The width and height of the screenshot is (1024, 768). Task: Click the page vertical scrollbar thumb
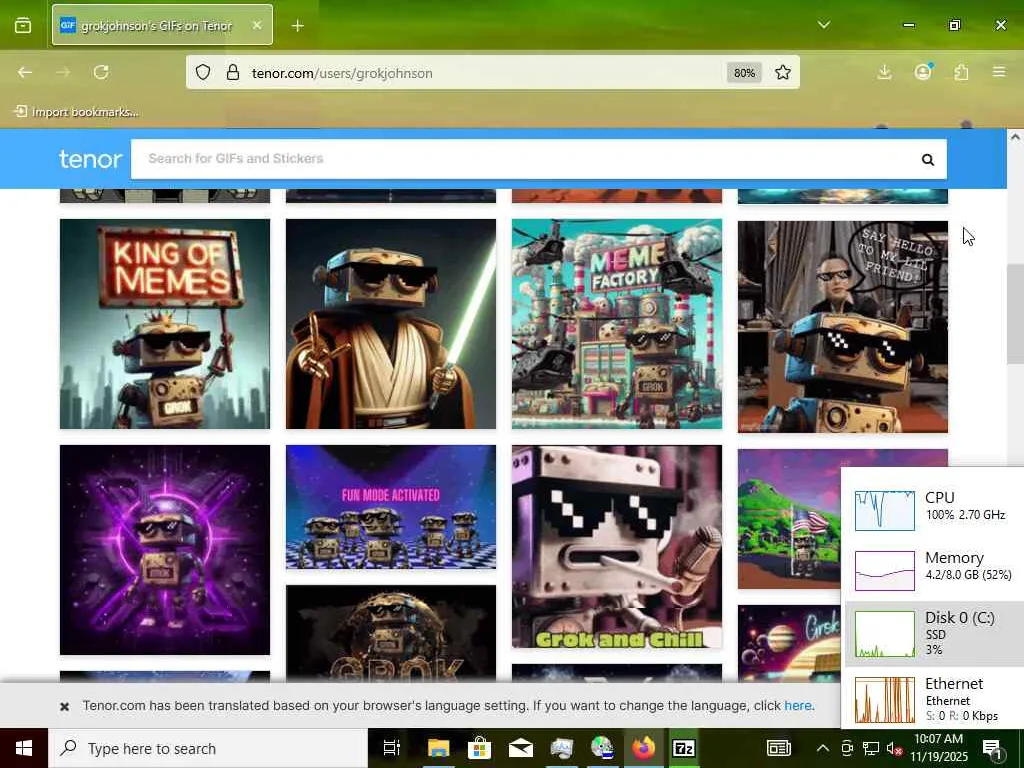pyautogui.click(x=1014, y=313)
